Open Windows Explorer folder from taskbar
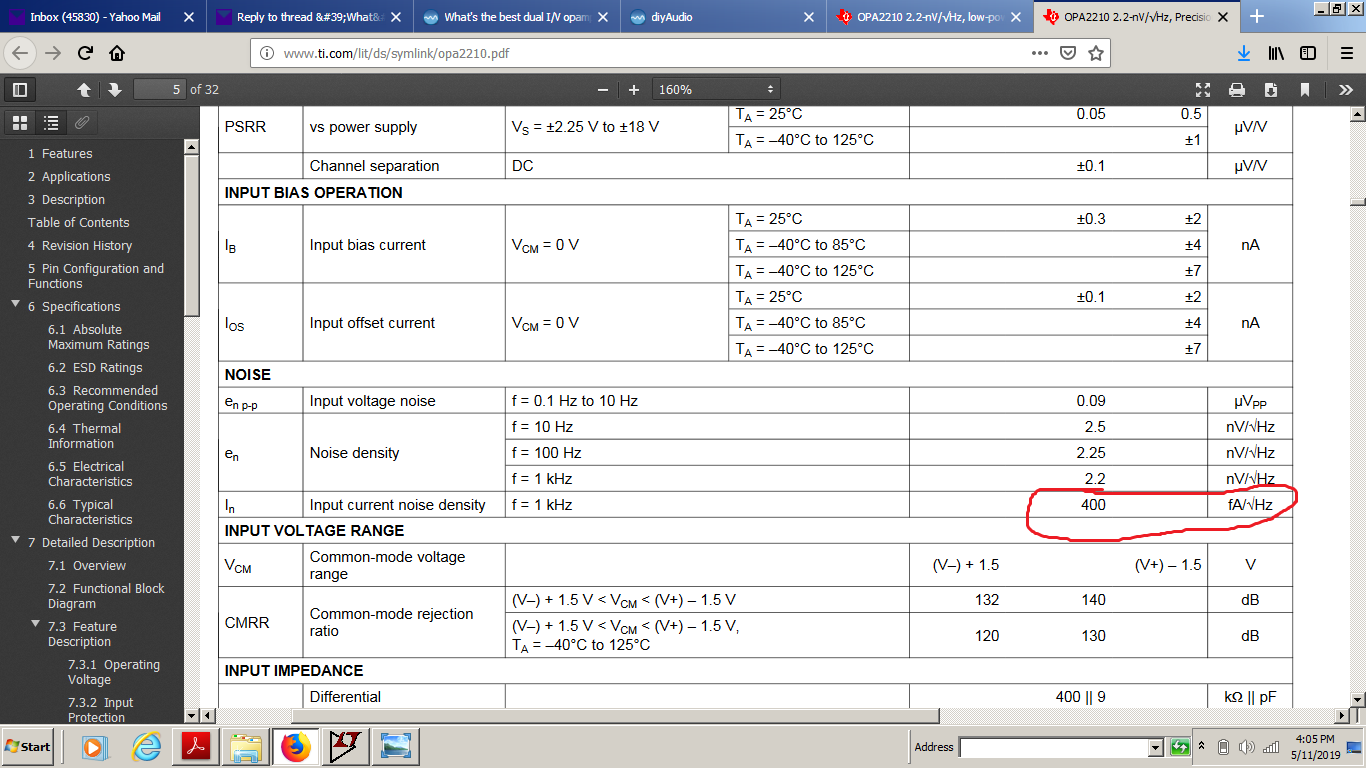The image size is (1366, 768). point(245,747)
